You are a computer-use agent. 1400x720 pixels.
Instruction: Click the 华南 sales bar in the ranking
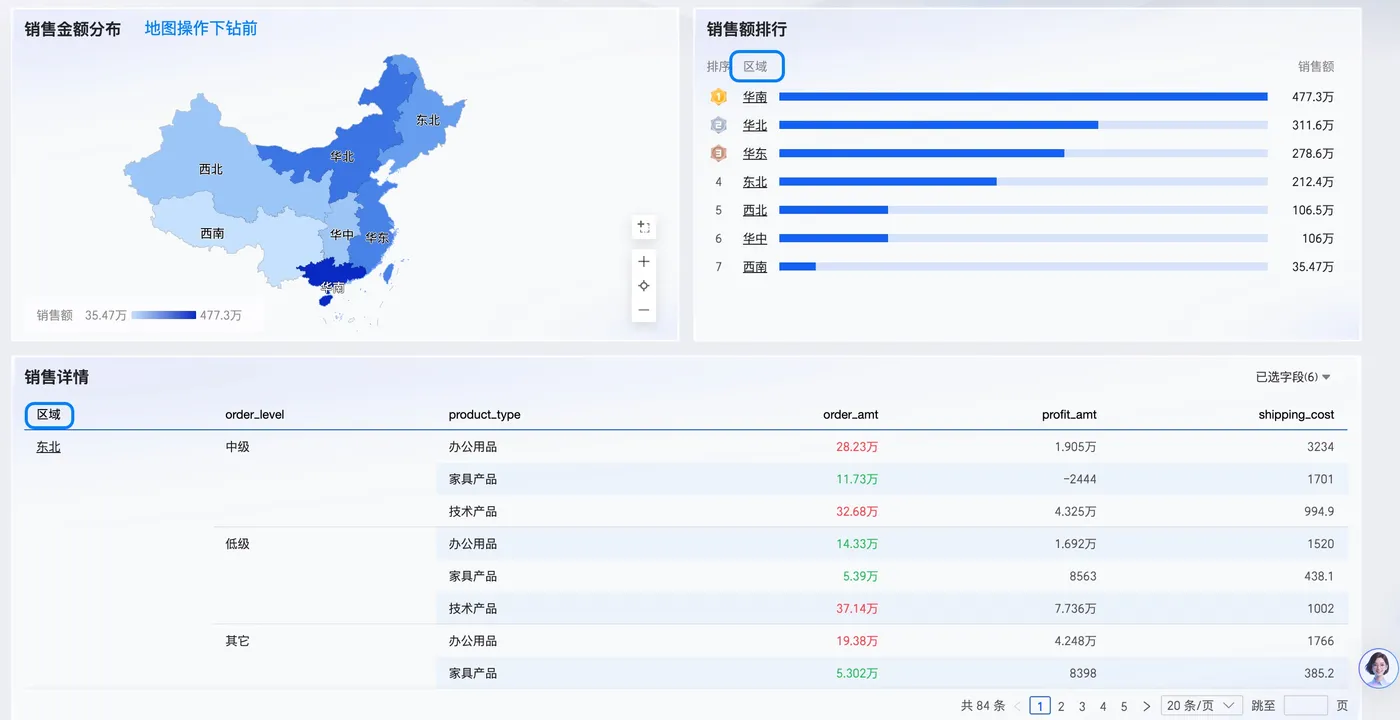[x=1023, y=97]
